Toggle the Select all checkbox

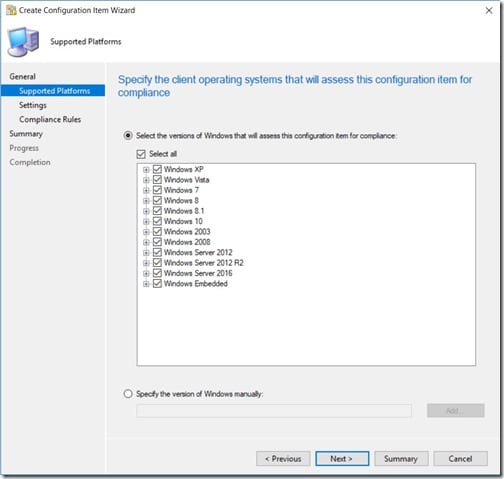point(141,154)
